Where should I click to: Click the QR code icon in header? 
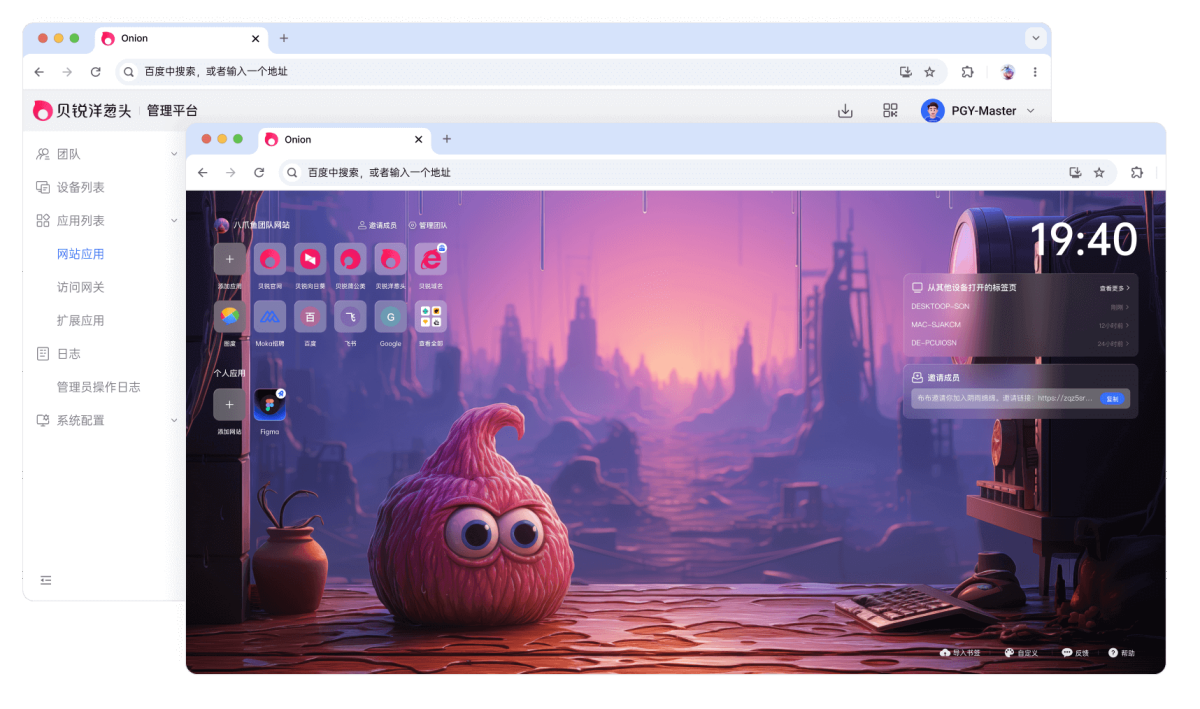(890, 111)
